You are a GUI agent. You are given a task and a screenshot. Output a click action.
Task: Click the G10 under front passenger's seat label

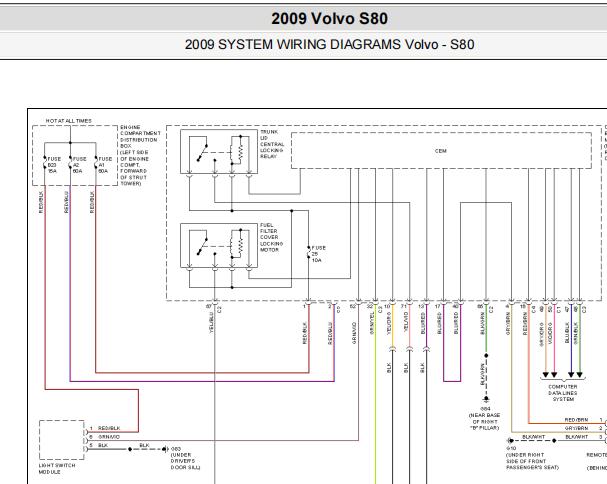pos(532,458)
